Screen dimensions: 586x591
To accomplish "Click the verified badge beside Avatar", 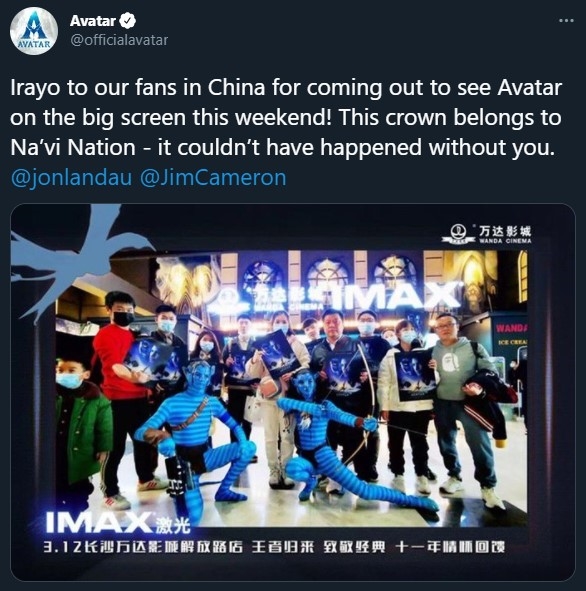I will coord(128,21).
